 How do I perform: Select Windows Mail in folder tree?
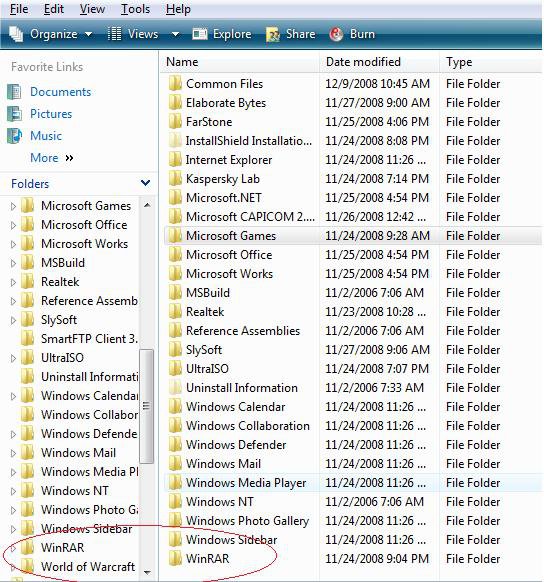tap(78, 453)
